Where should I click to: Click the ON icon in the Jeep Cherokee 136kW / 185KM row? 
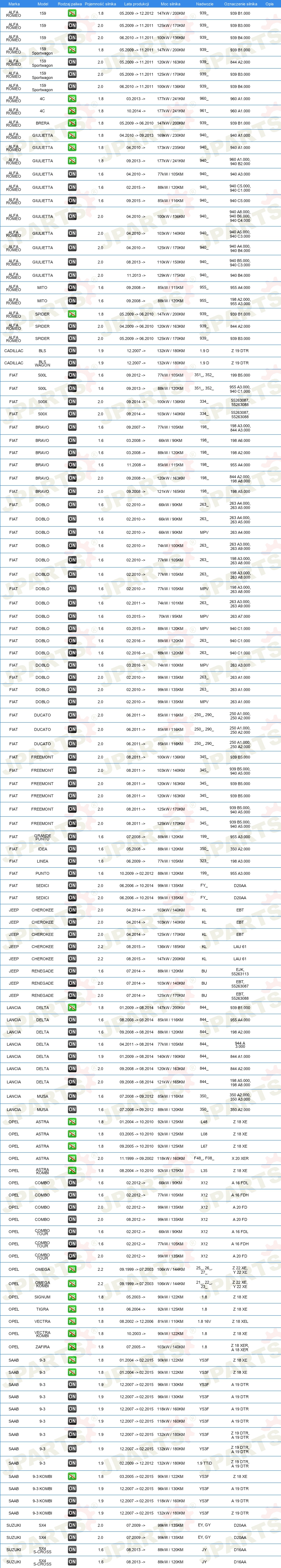(x=72, y=947)
